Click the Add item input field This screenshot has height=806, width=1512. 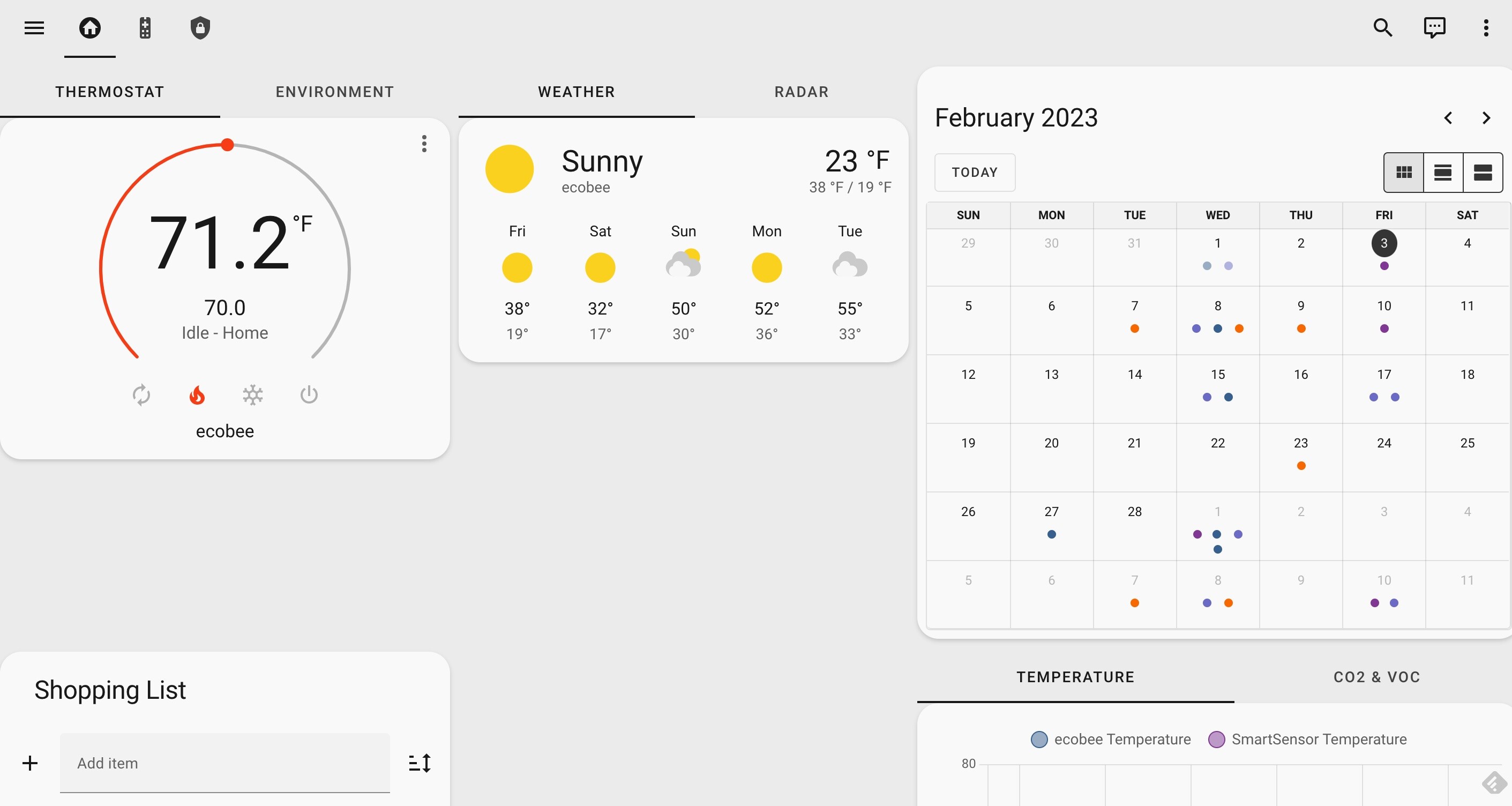pos(225,763)
